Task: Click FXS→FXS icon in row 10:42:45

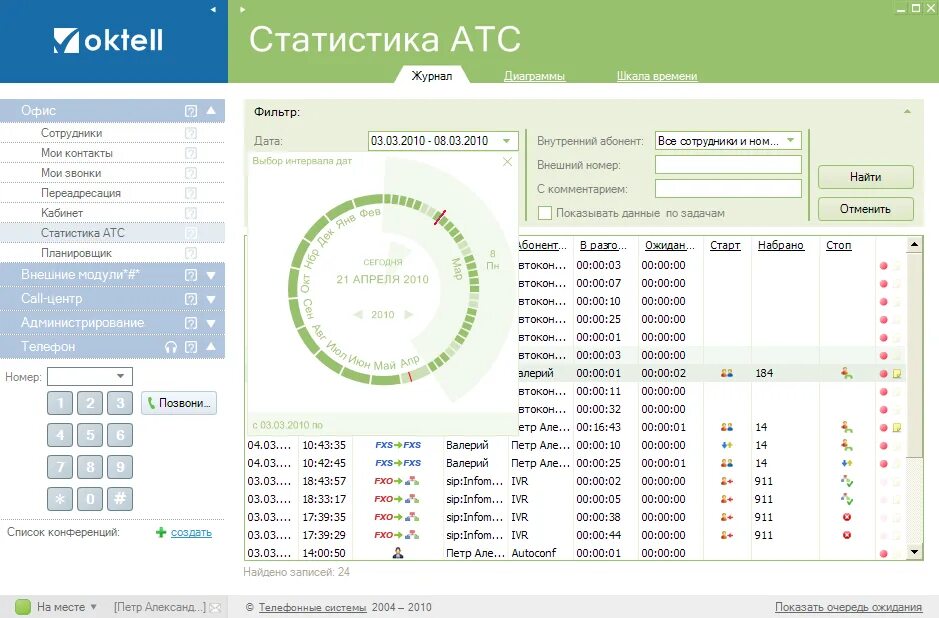Action: 398,463
